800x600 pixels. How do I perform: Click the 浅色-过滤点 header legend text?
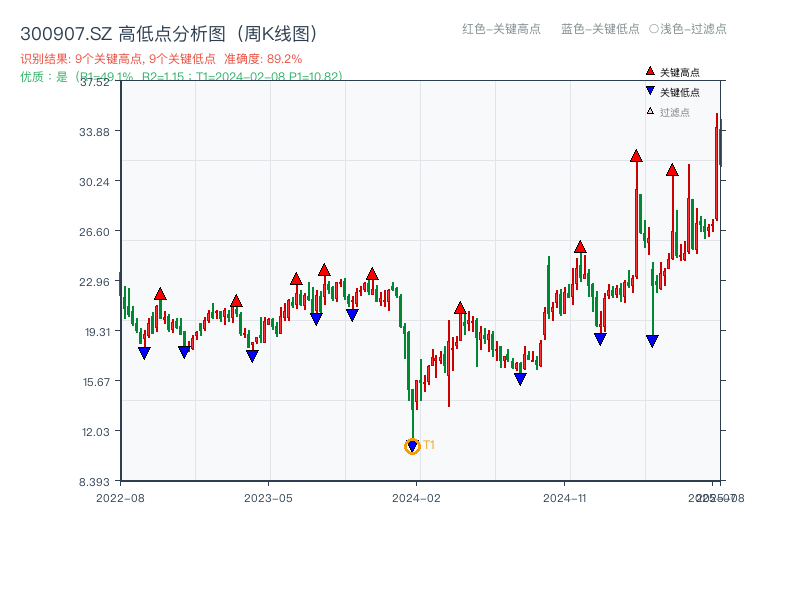coord(693,29)
